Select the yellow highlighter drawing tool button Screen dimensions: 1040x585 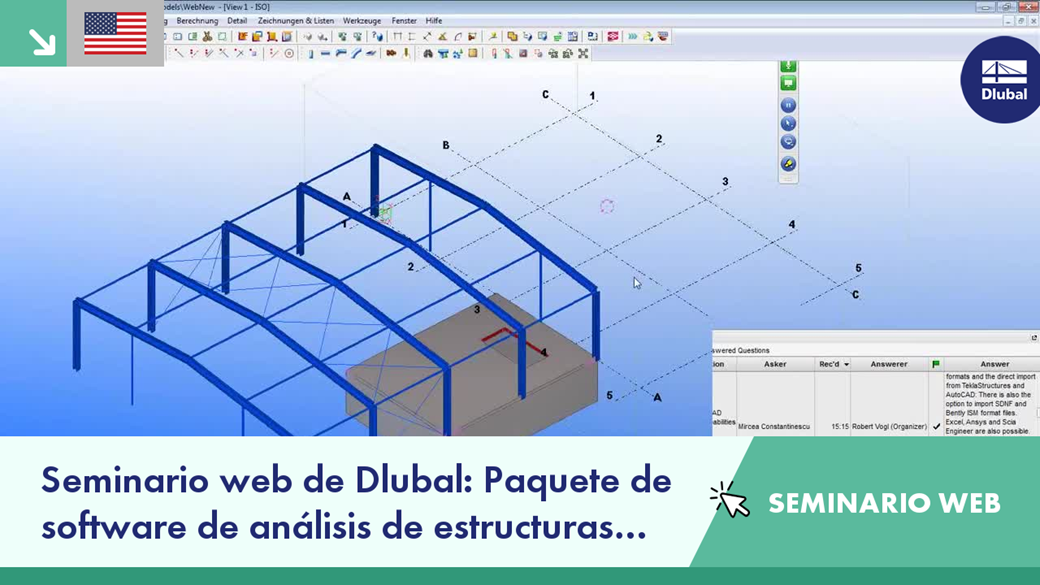tap(788, 163)
